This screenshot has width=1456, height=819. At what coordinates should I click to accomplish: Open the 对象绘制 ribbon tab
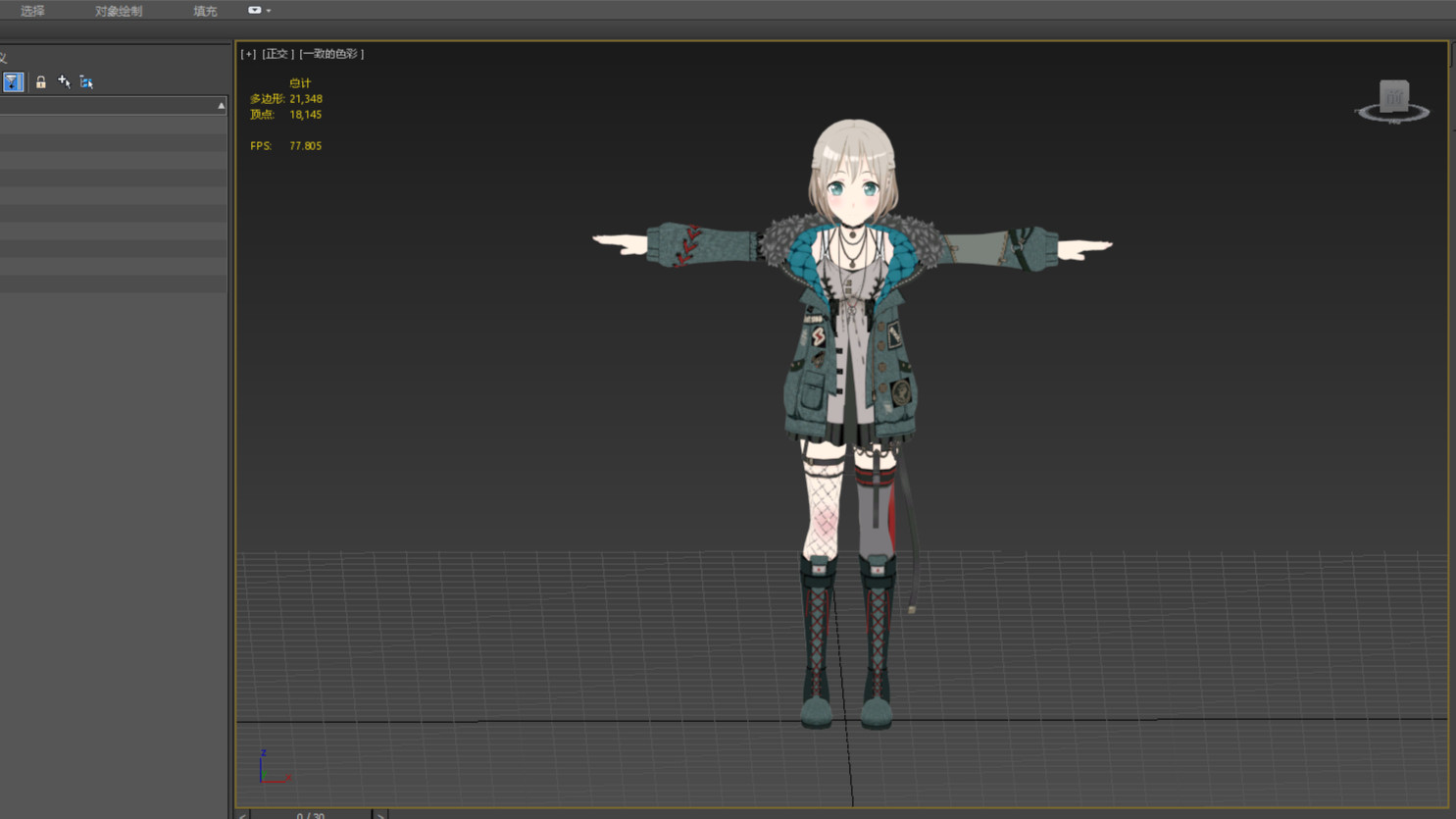pos(119,11)
